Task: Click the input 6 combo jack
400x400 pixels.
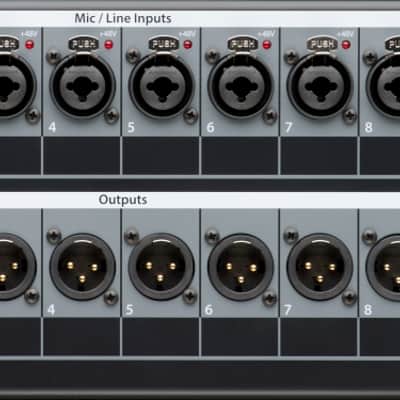Action: tap(241, 86)
